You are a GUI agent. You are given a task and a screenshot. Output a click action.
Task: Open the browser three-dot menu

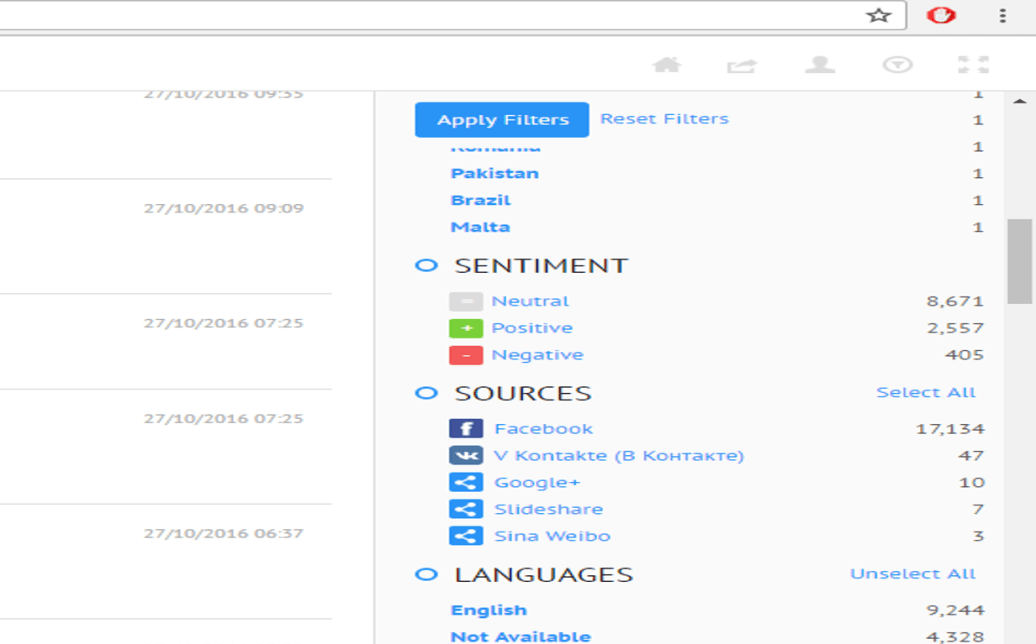(x=1002, y=15)
